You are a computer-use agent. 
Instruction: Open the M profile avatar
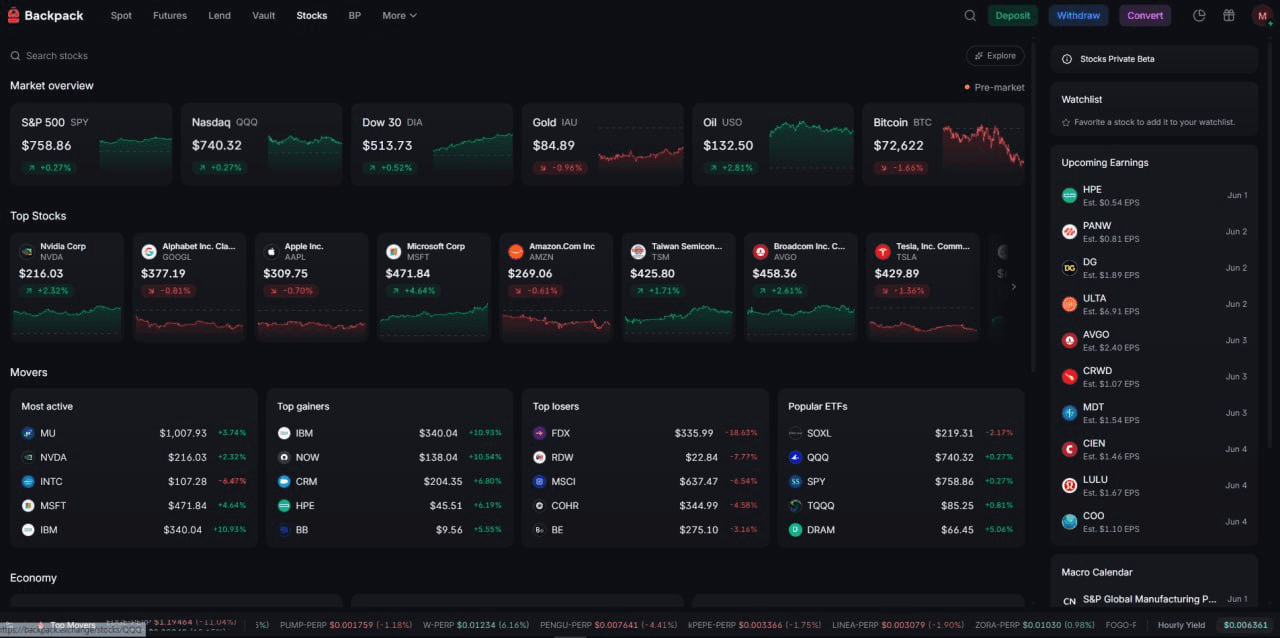coord(1262,15)
